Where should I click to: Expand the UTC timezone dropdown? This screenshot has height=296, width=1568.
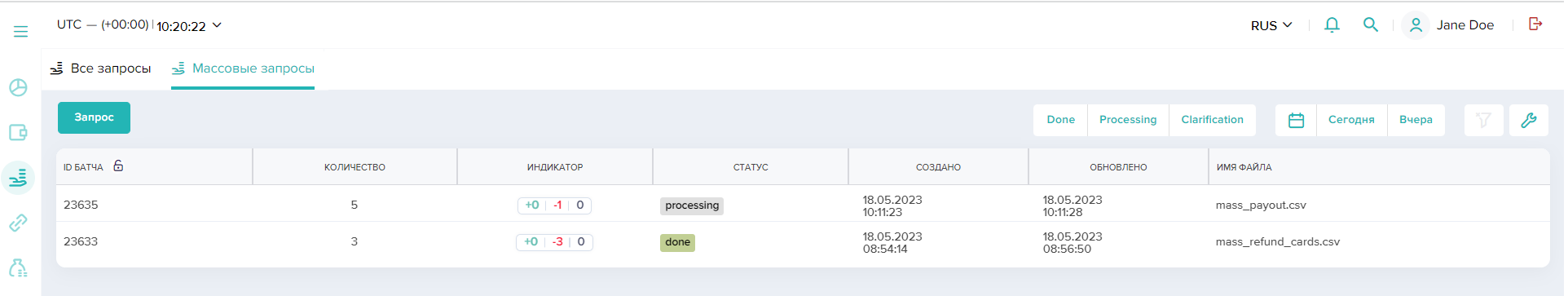pyautogui.click(x=139, y=25)
